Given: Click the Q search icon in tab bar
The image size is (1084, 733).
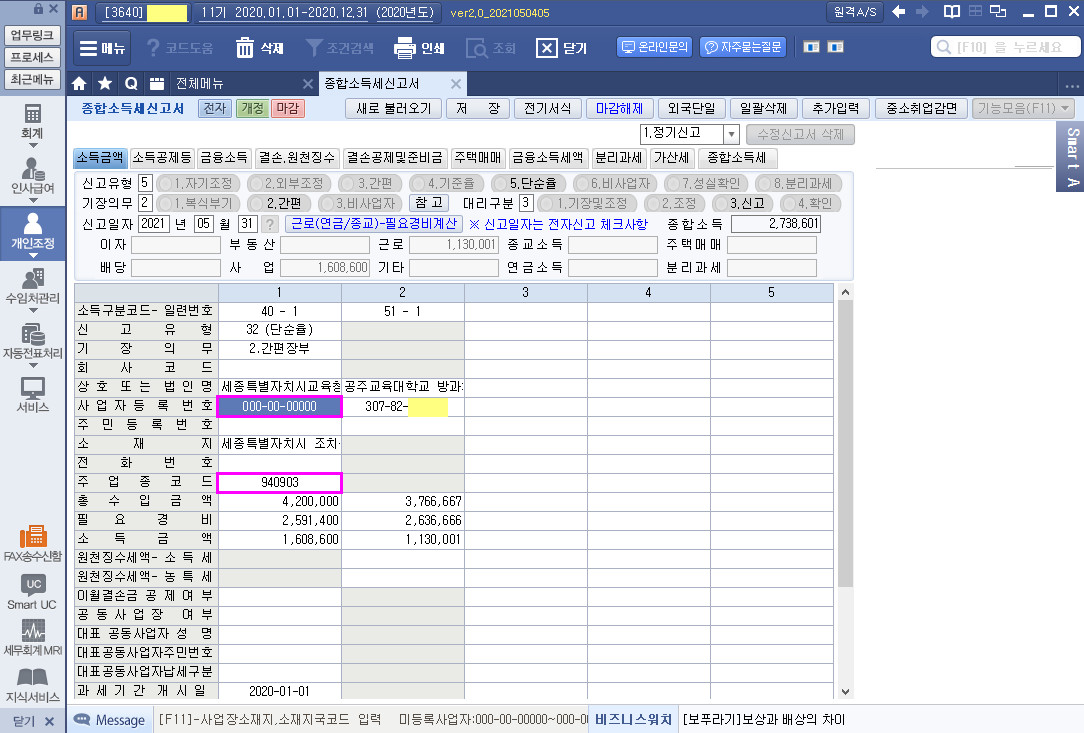Looking at the screenshot, I should (131, 84).
